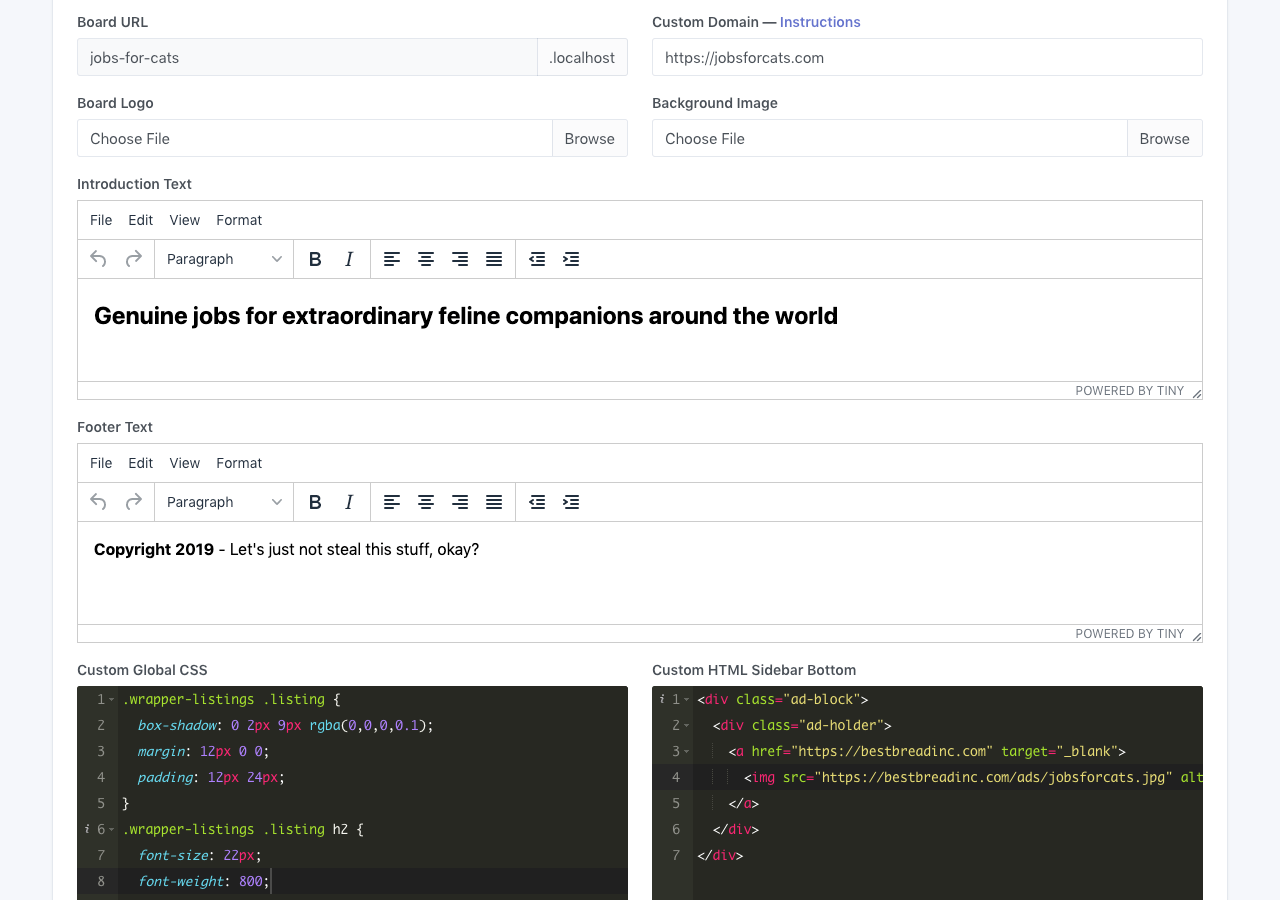Click Bold icon in Introduction Text editor
The height and width of the screenshot is (900, 1280).
tap(315, 259)
